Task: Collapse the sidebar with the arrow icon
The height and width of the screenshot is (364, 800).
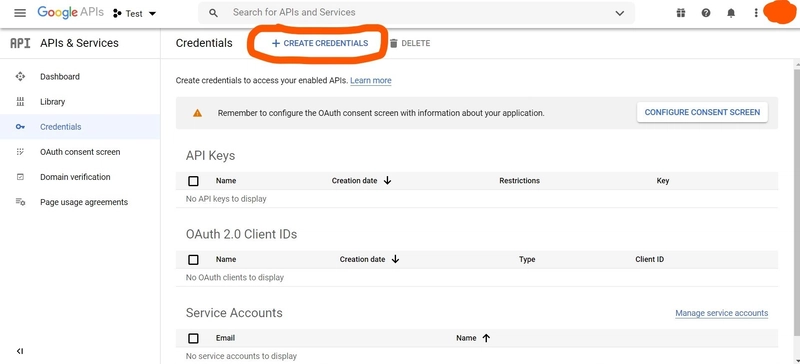Action: click(x=20, y=351)
